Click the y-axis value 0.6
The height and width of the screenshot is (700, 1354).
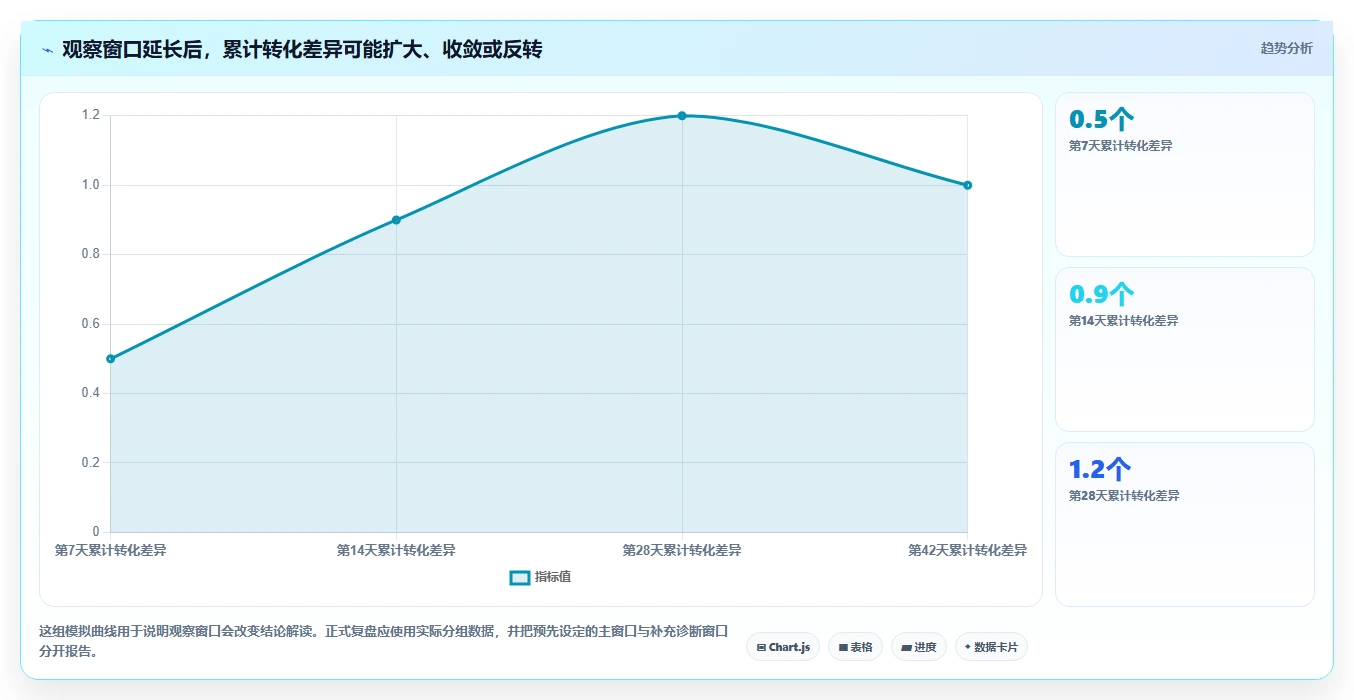point(91,324)
